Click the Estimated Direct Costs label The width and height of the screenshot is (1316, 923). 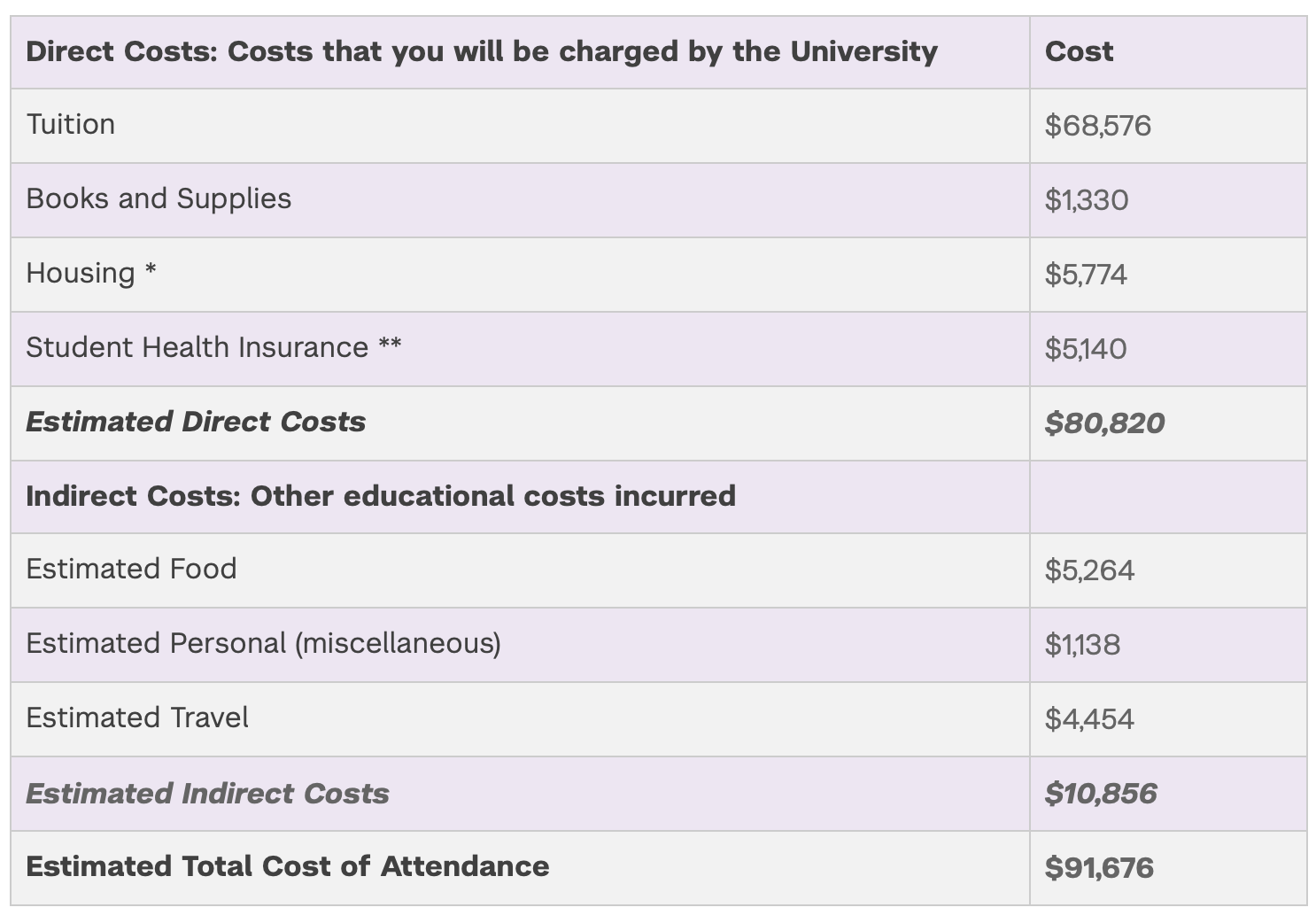click(x=196, y=422)
